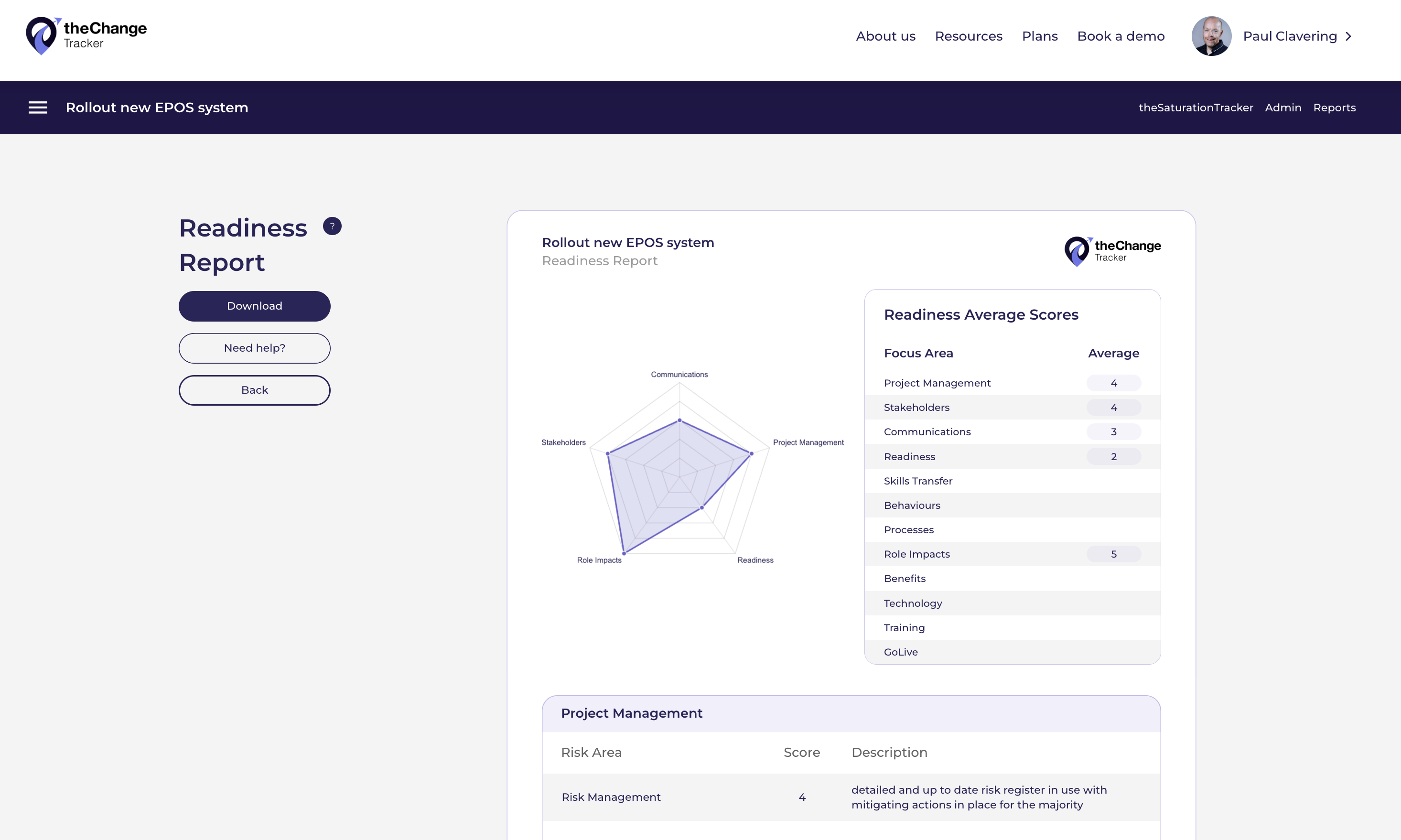The height and width of the screenshot is (840, 1401).
Task: Expand the chevron next to Paul Clavering
Action: pyautogui.click(x=1349, y=36)
